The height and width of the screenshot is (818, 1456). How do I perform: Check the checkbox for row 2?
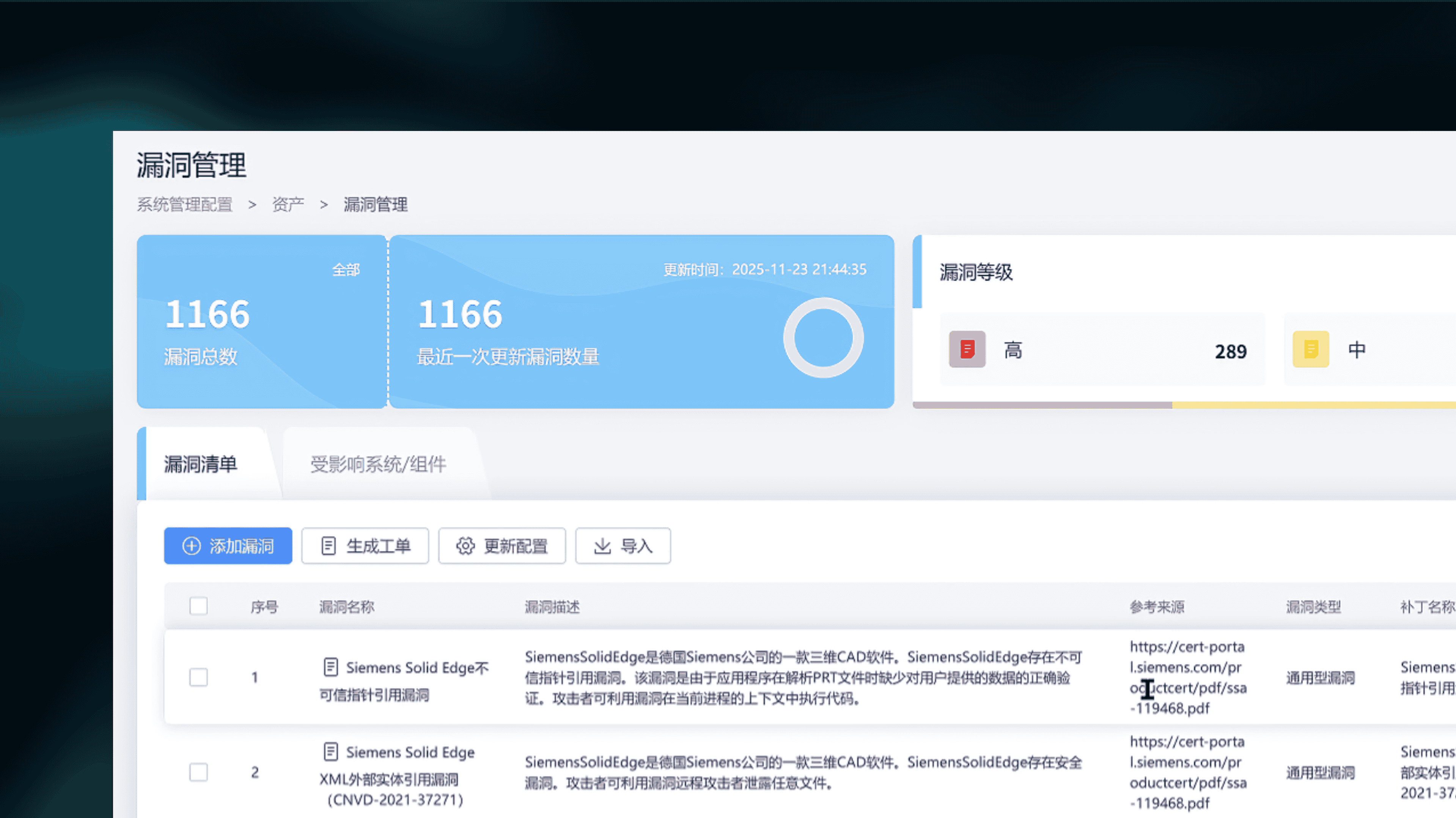198,772
